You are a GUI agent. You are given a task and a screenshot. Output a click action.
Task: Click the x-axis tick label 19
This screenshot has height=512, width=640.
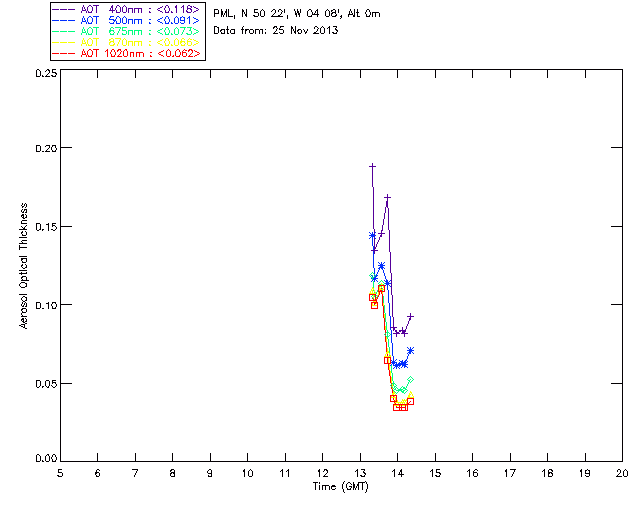point(585,474)
